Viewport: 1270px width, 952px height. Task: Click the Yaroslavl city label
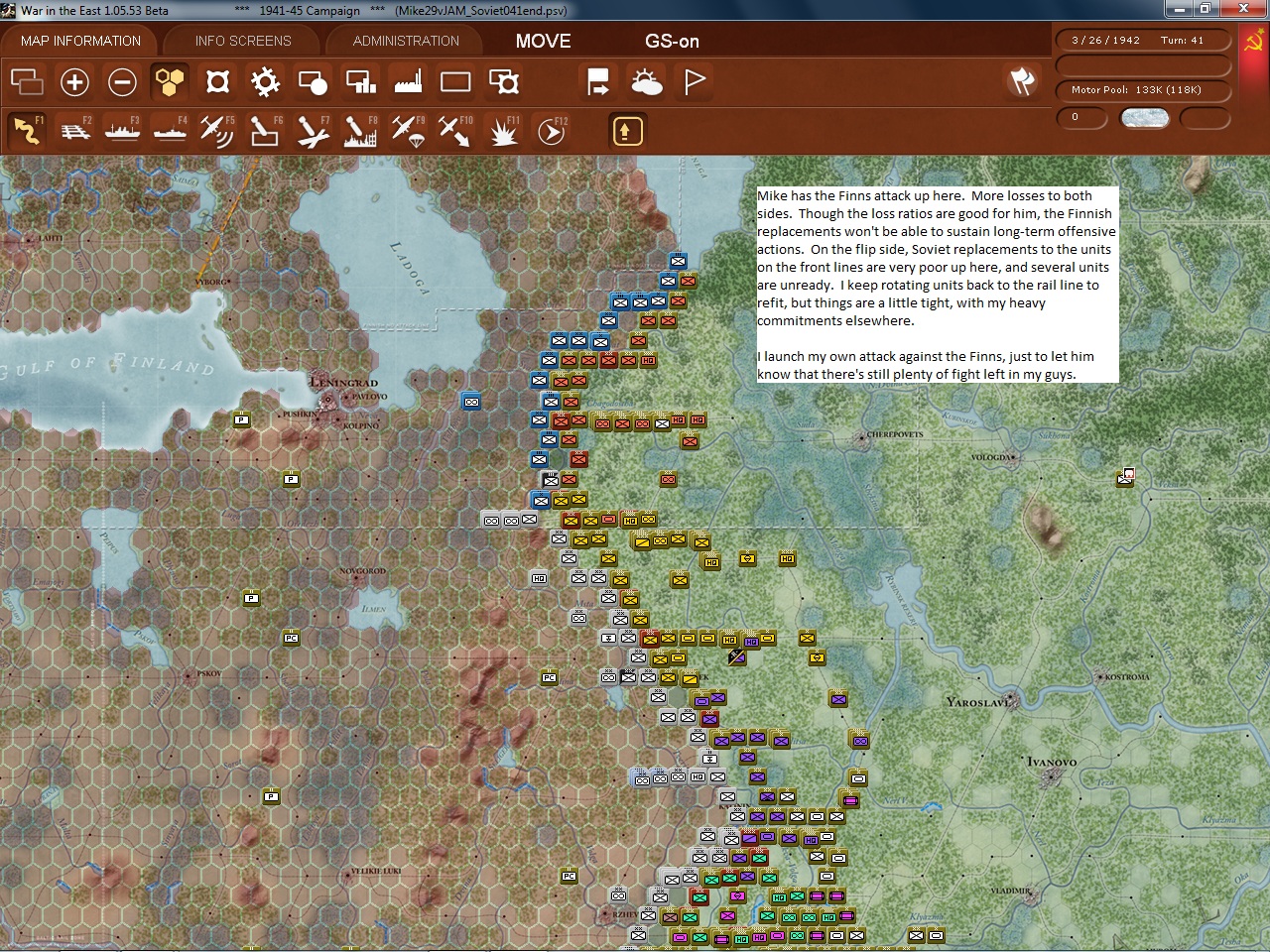[978, 702]
